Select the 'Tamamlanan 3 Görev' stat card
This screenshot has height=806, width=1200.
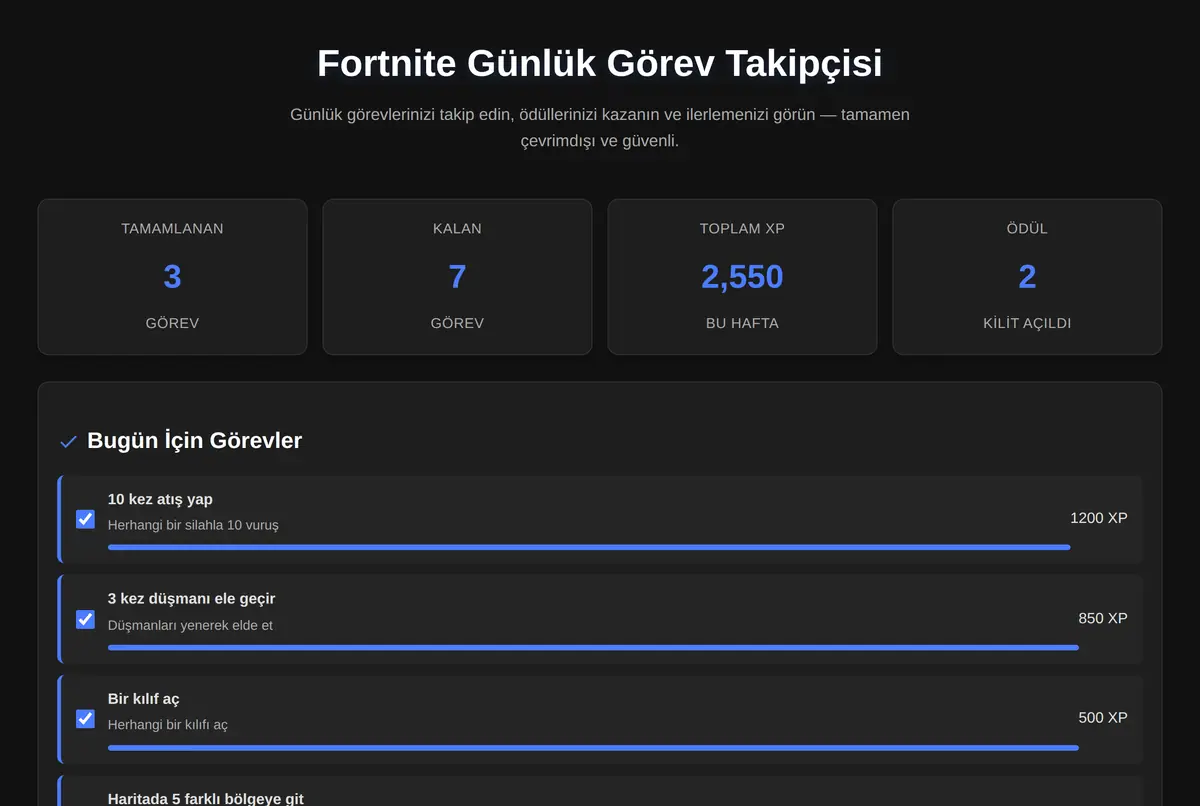pyautogui.click(x=172, y=277)
